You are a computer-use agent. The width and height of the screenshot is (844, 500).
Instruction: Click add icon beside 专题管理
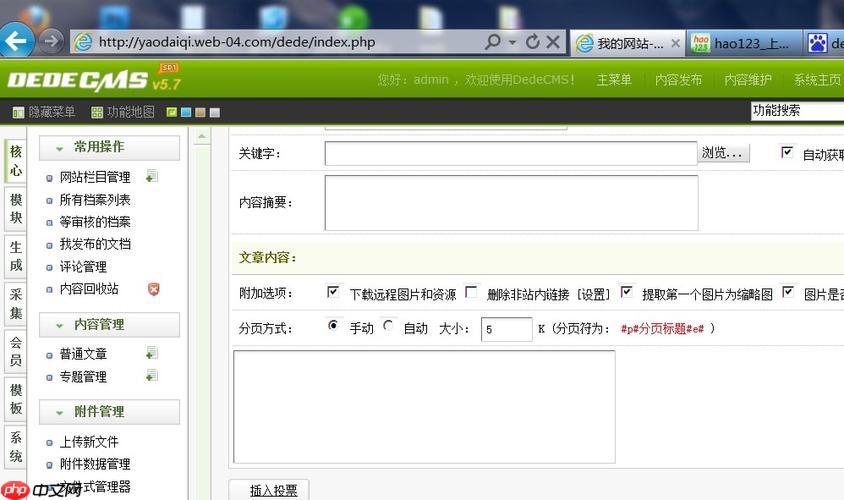coord(152,376)
